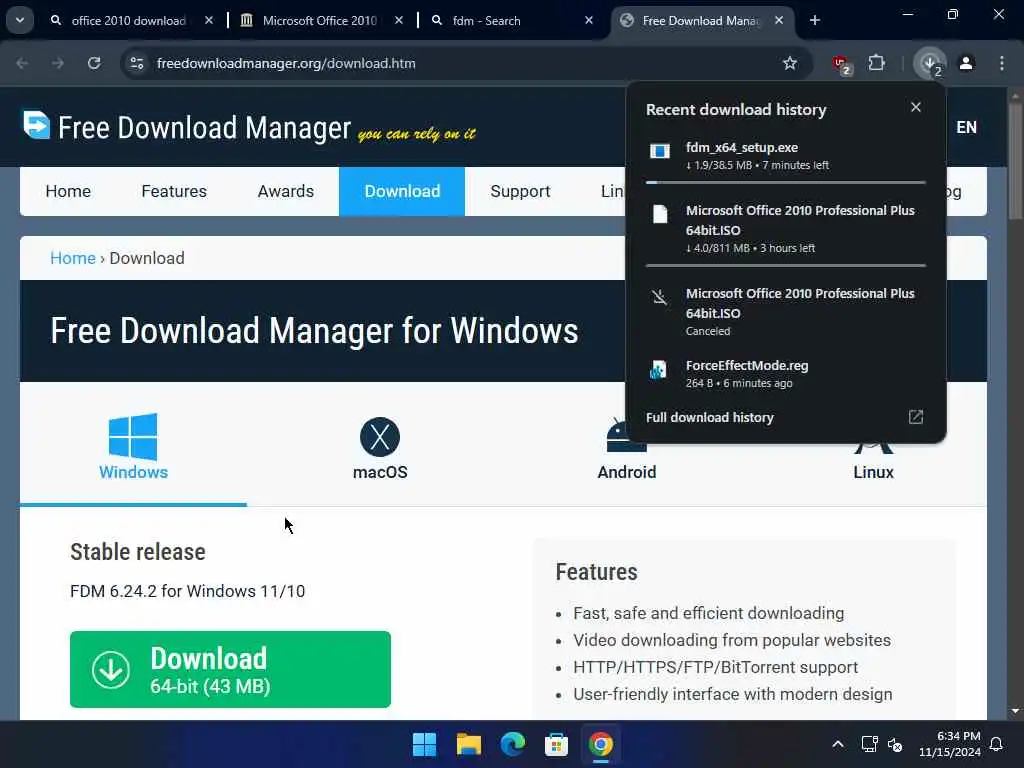The height and width of the screenshot is (768, 1024).
Task: Open the EN language selector
Action: click(x=967, y=127)
